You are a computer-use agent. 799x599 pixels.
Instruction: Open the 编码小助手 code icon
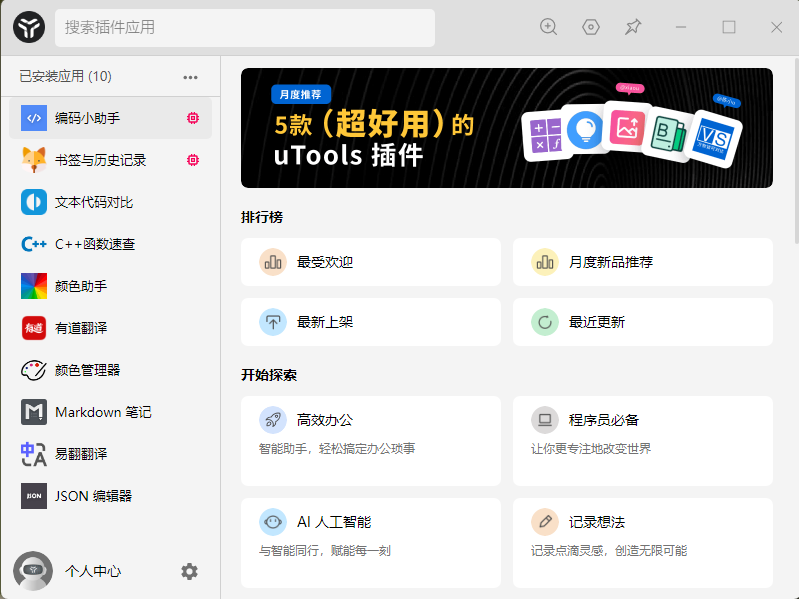(x=34, y=118)
